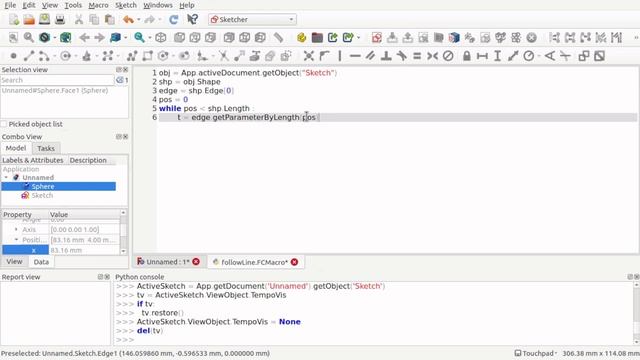
Task: Expand the Axis property row
Action: tap(16, 229)
